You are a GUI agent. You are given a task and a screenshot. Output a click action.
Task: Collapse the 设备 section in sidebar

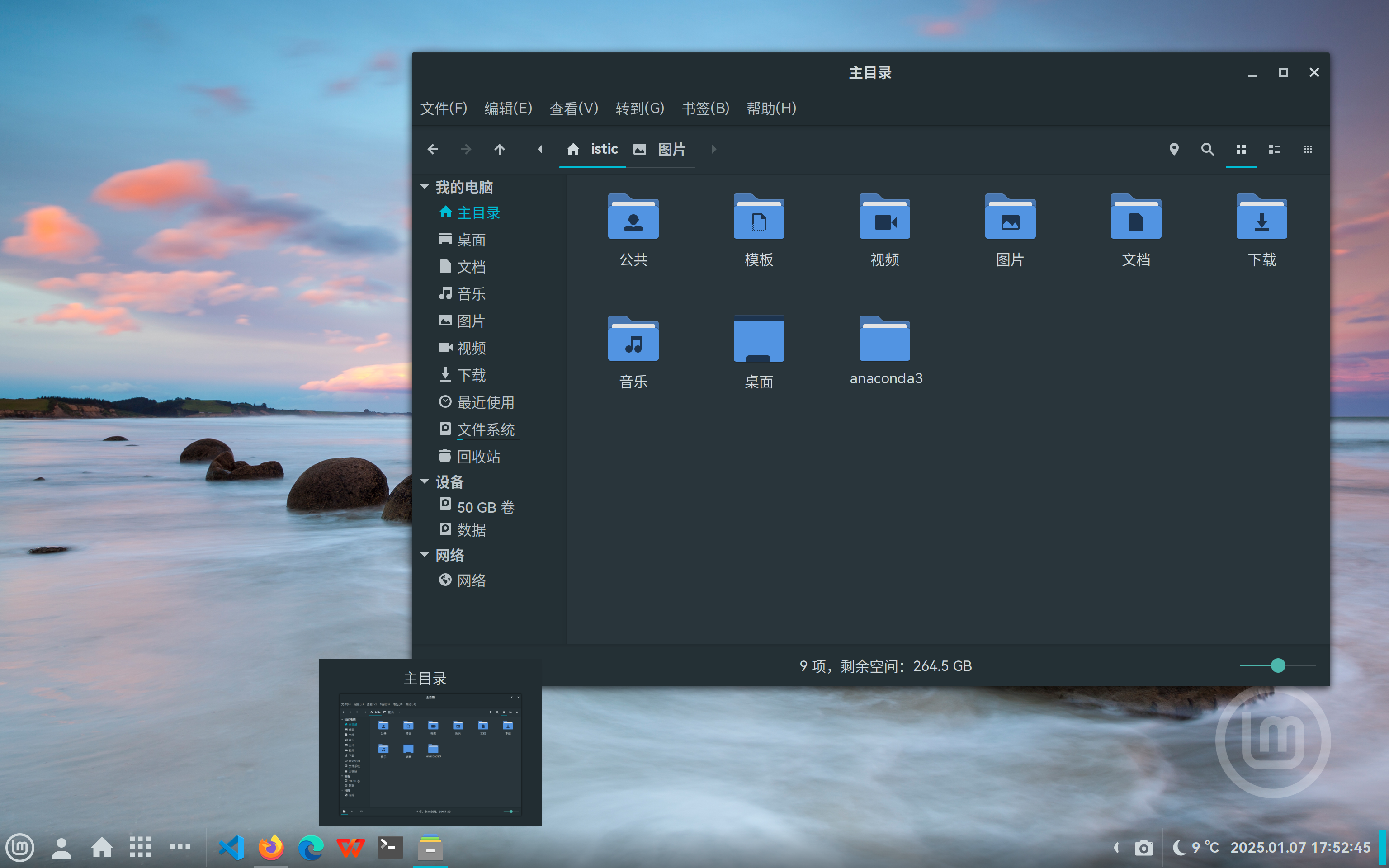click(x=425, y=481)
